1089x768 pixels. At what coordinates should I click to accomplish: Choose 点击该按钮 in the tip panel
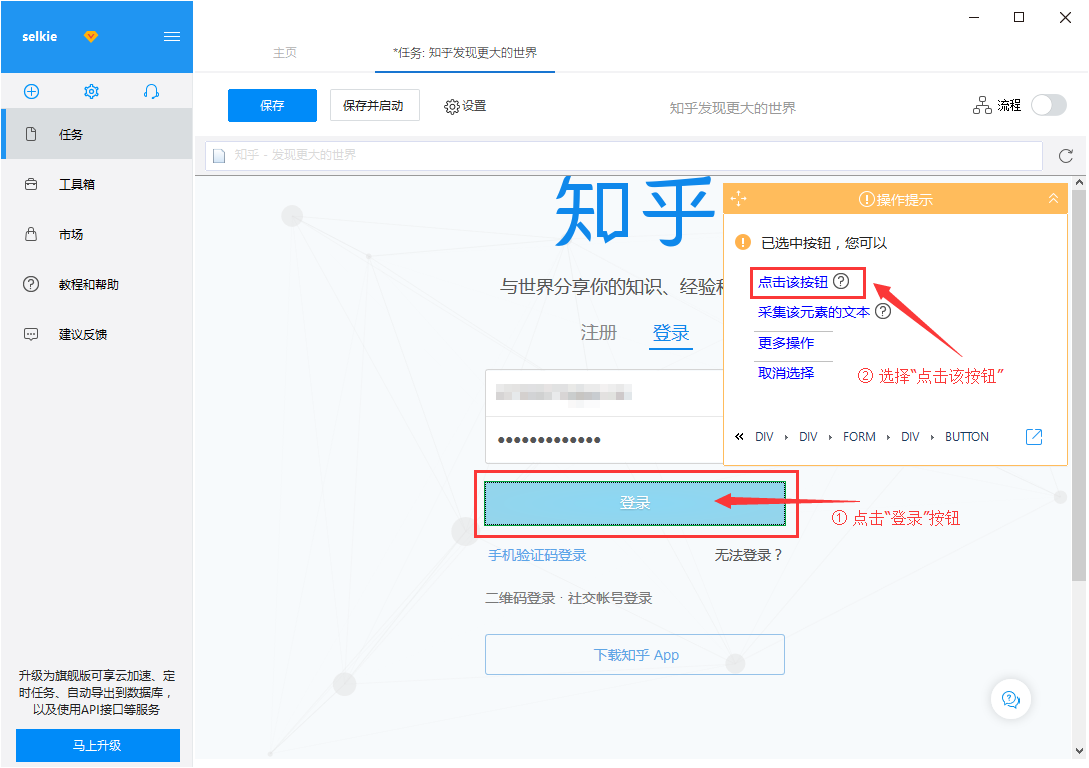pyautogui.click(x=793, y=282)
